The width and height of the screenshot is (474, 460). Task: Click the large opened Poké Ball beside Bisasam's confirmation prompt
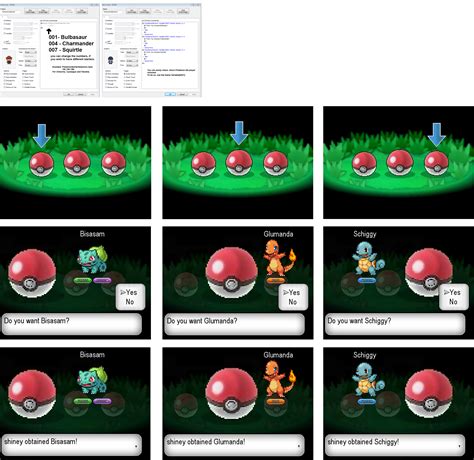click(32, 273)
